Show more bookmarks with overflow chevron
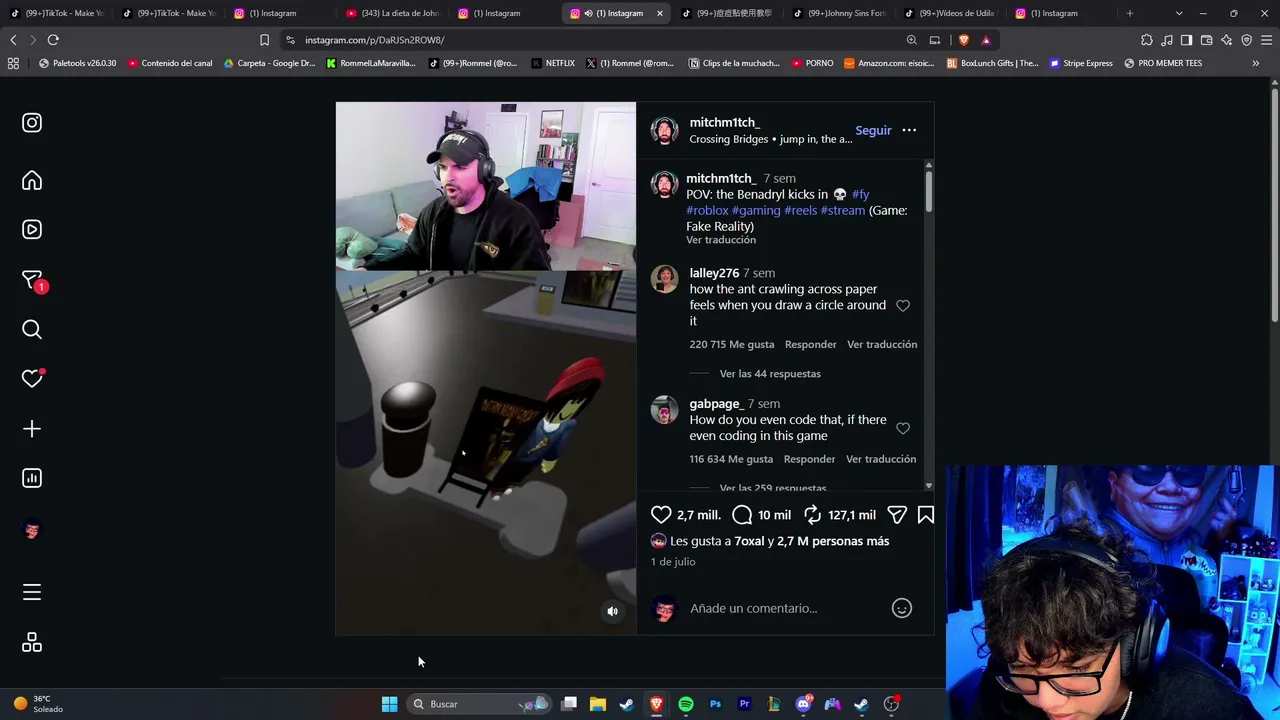 [x=1256, y=63]
